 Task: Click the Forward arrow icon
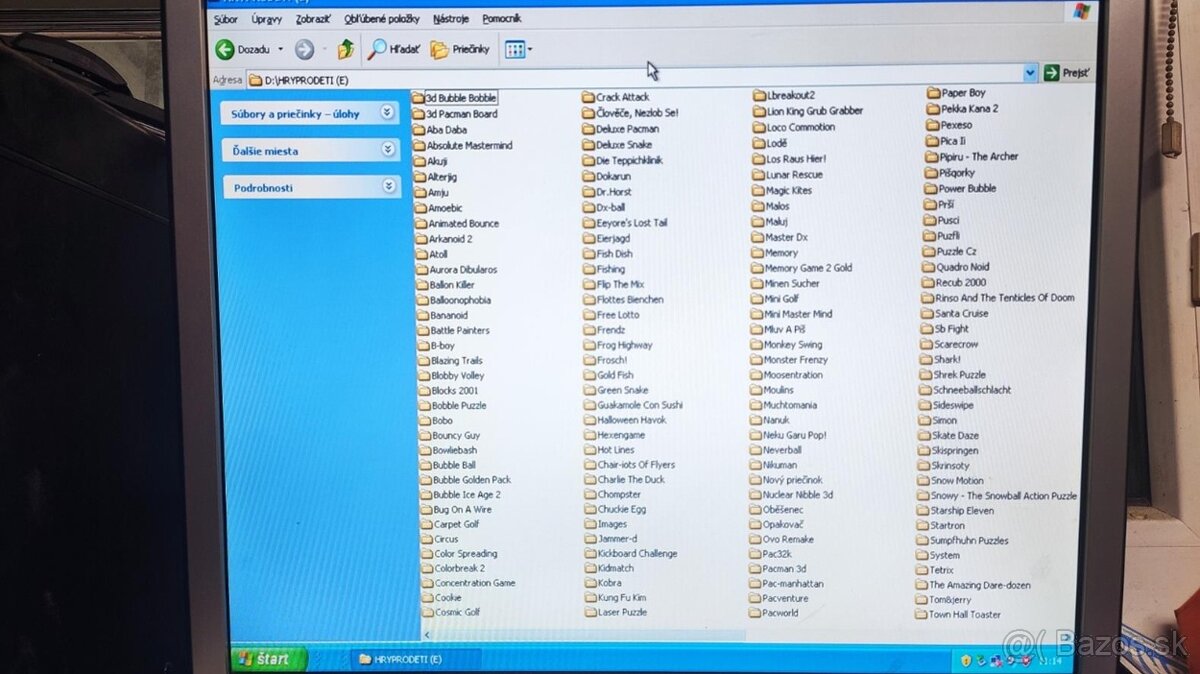pyautogui.click(x=304, y=49)
